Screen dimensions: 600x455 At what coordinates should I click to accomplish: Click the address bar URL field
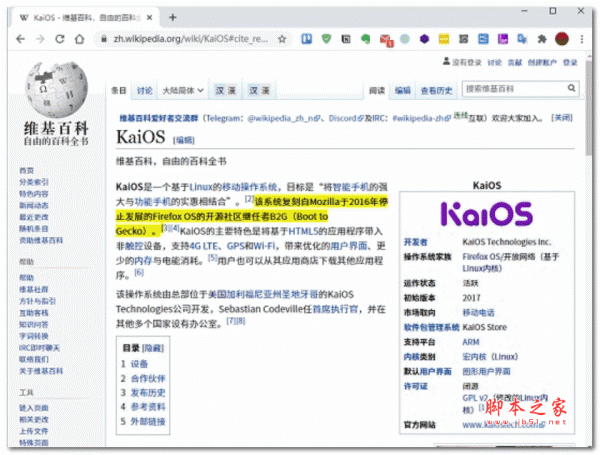click(x=190, y=38)
